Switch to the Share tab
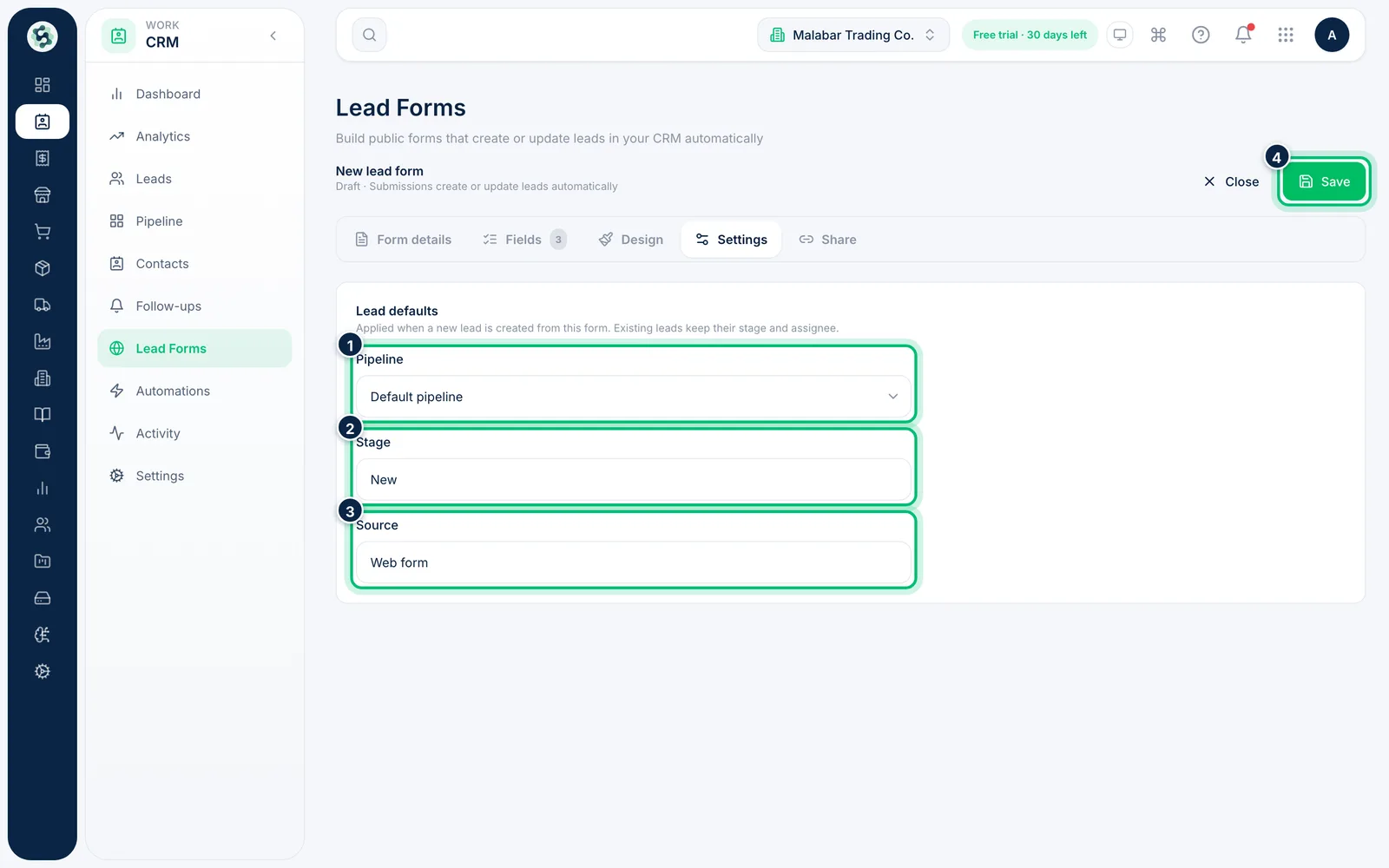 click(x=828, y=240)
